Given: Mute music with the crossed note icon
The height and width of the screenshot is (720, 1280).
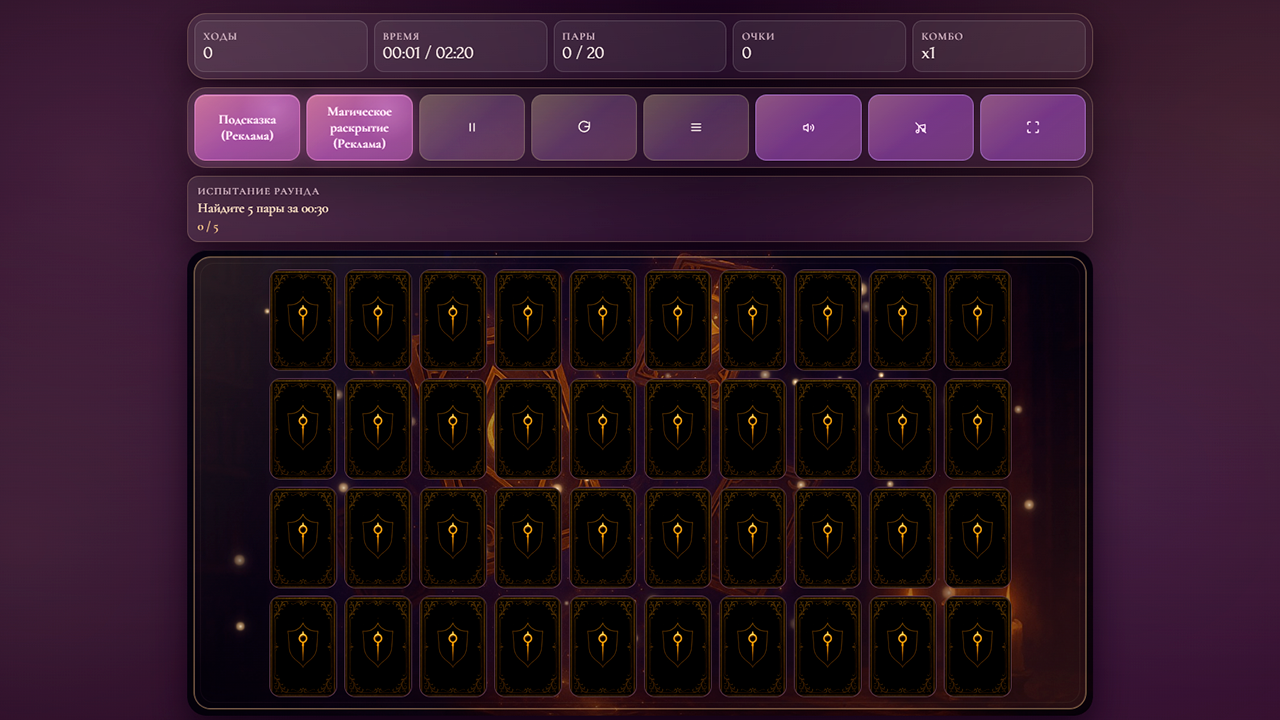Looking at the screenshot, I should pyautogui.click(x=921, y=127).
